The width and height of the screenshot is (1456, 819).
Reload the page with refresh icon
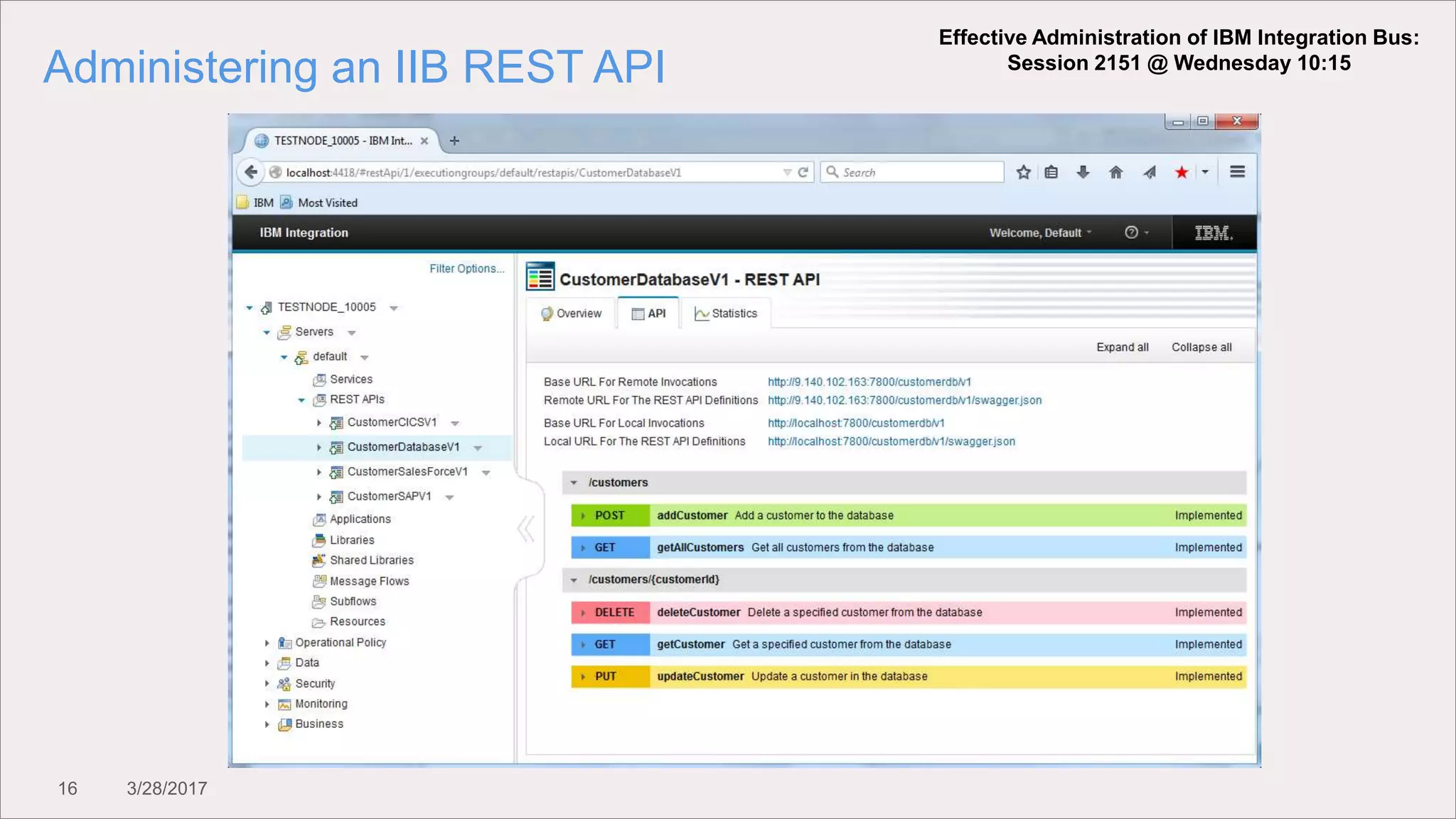(803, 172)
